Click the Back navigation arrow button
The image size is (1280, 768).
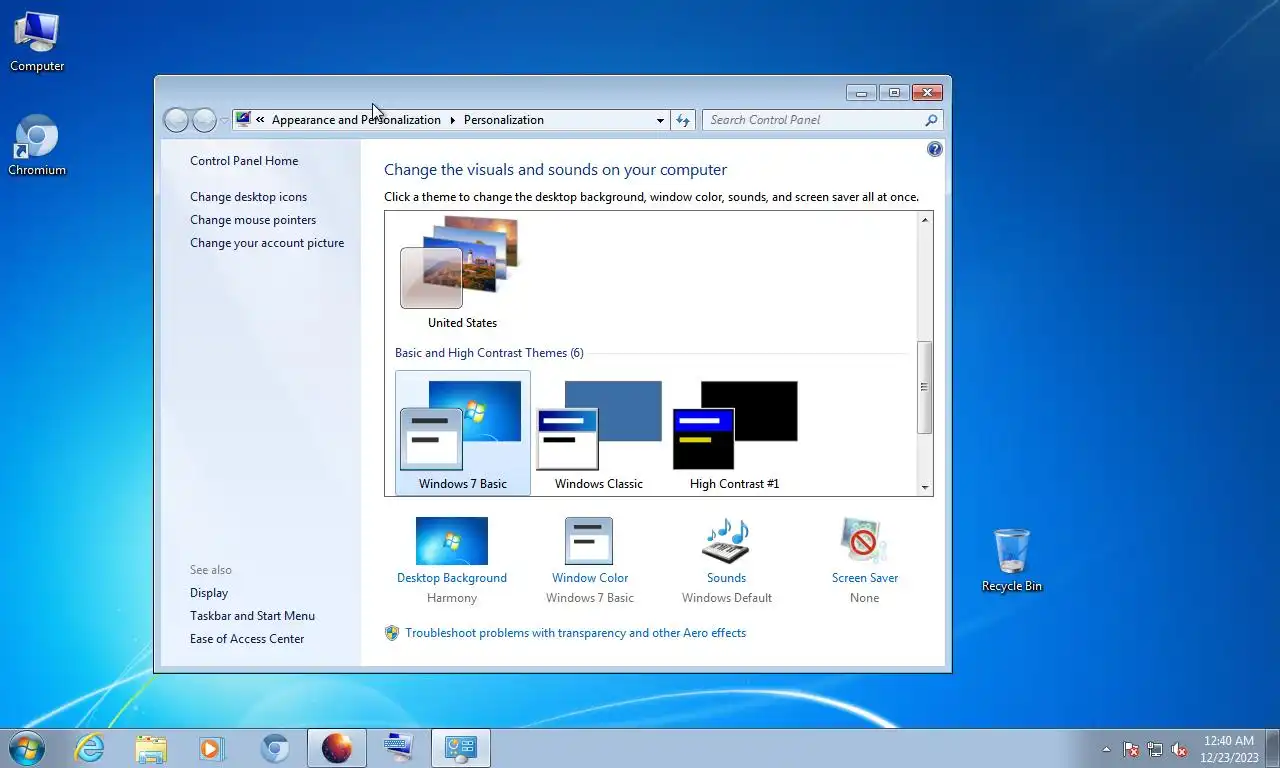tap(176, 120)
